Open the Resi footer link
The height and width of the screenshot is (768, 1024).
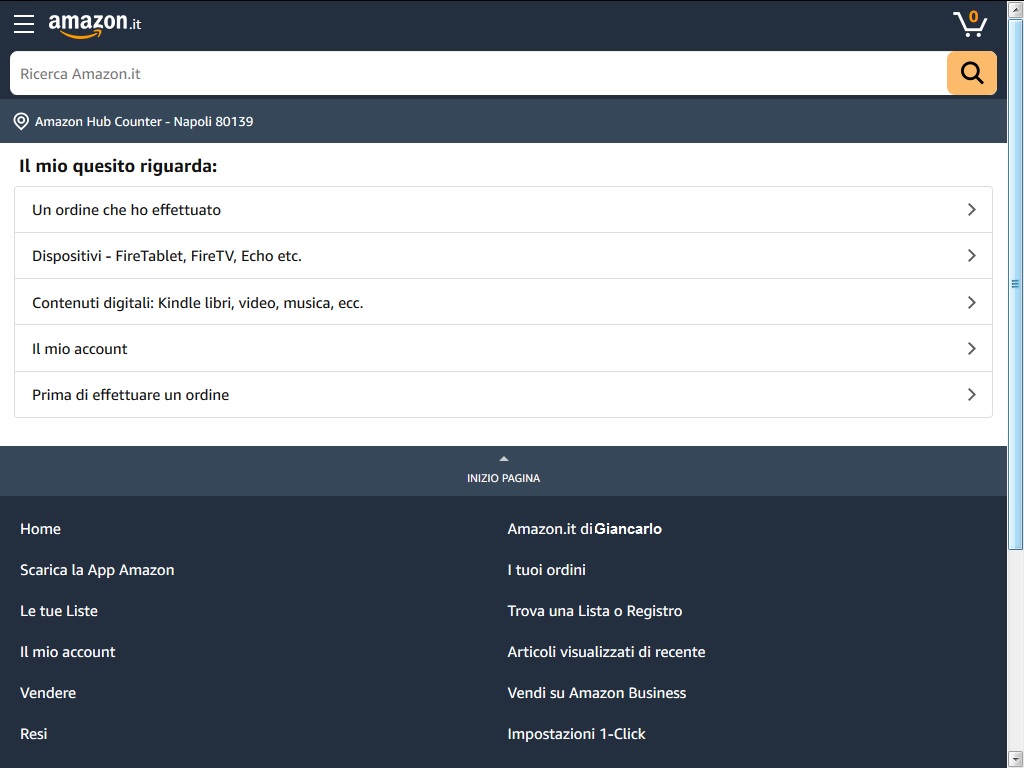click(33, 734)
